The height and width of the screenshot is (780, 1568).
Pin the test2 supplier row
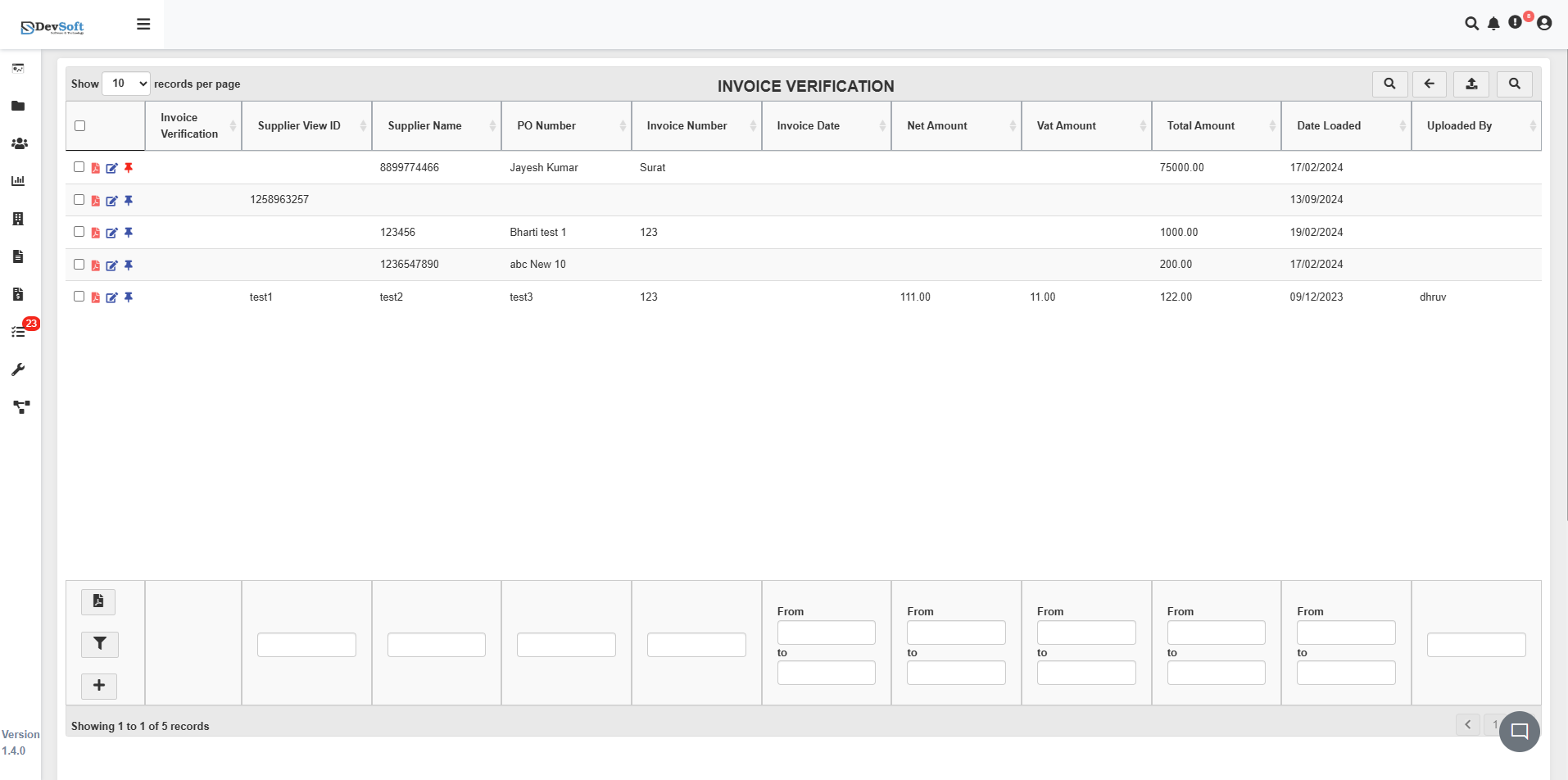point(129,297)
